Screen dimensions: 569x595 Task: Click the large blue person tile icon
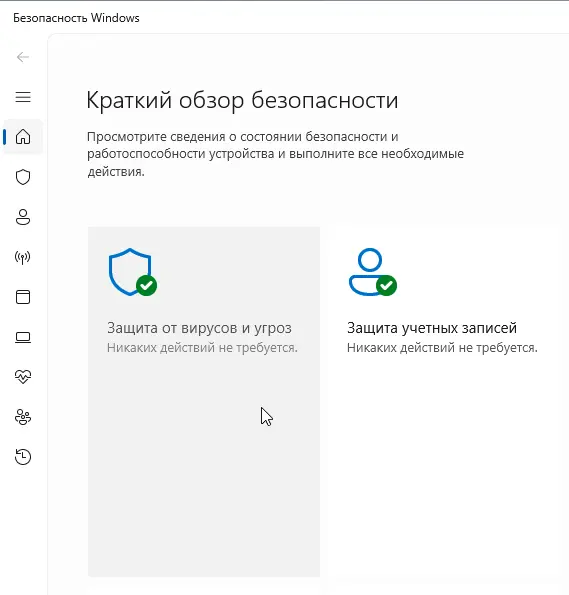pos(373,272)
